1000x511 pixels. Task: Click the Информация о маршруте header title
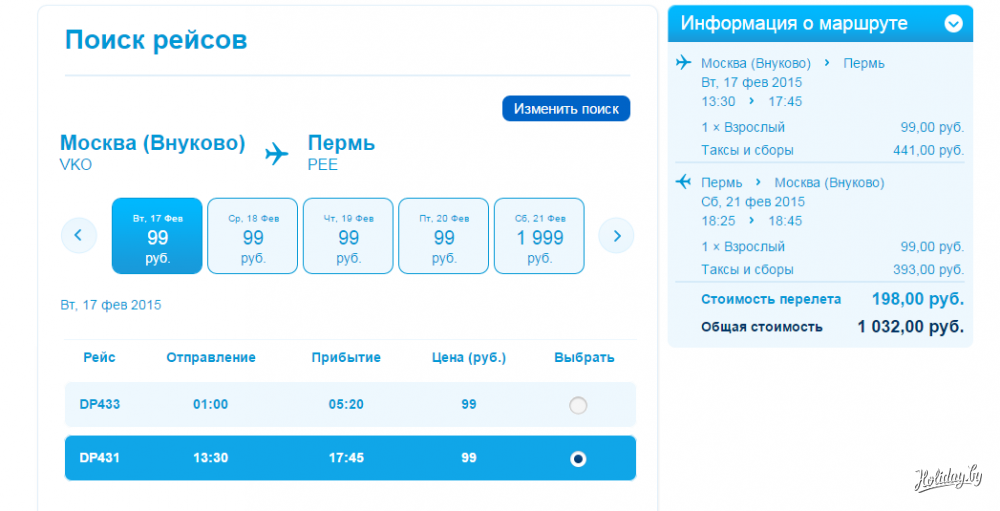click(794, 23)
